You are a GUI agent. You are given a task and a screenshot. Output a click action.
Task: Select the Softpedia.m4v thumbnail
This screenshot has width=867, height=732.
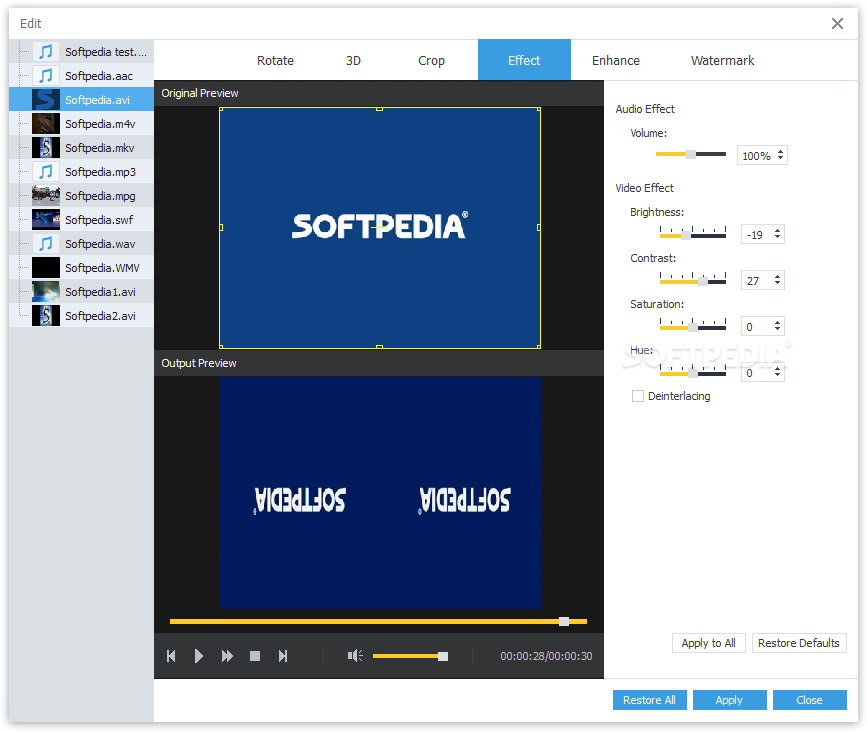click(x=46, y=124)
